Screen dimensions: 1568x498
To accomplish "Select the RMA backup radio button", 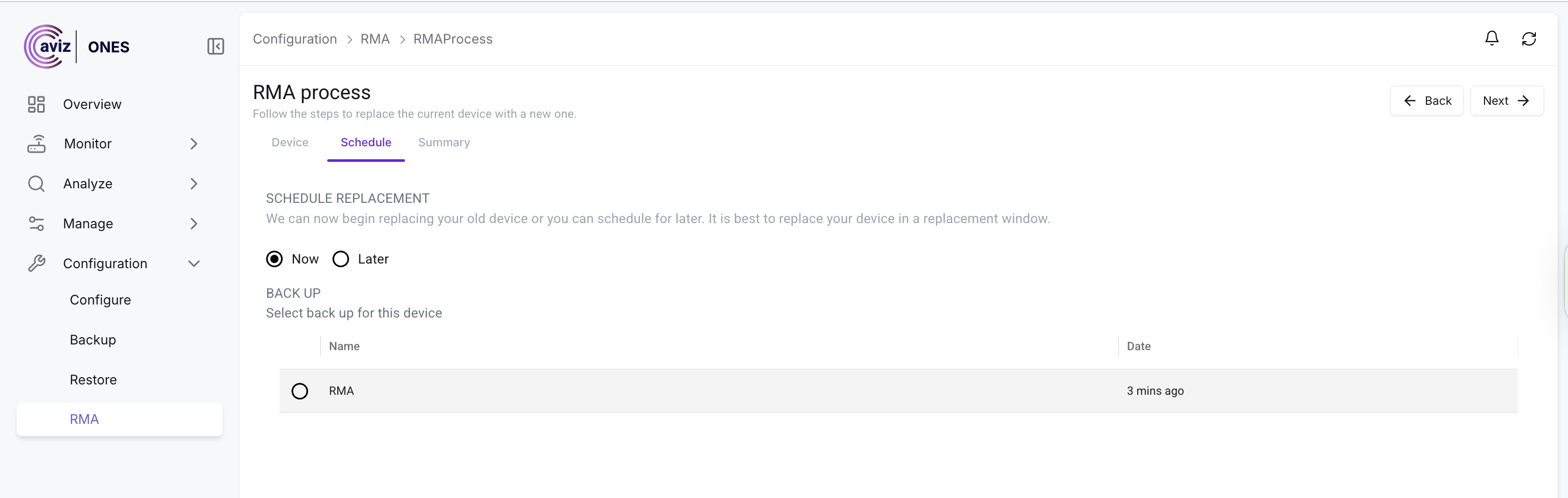I will point(300,391).
